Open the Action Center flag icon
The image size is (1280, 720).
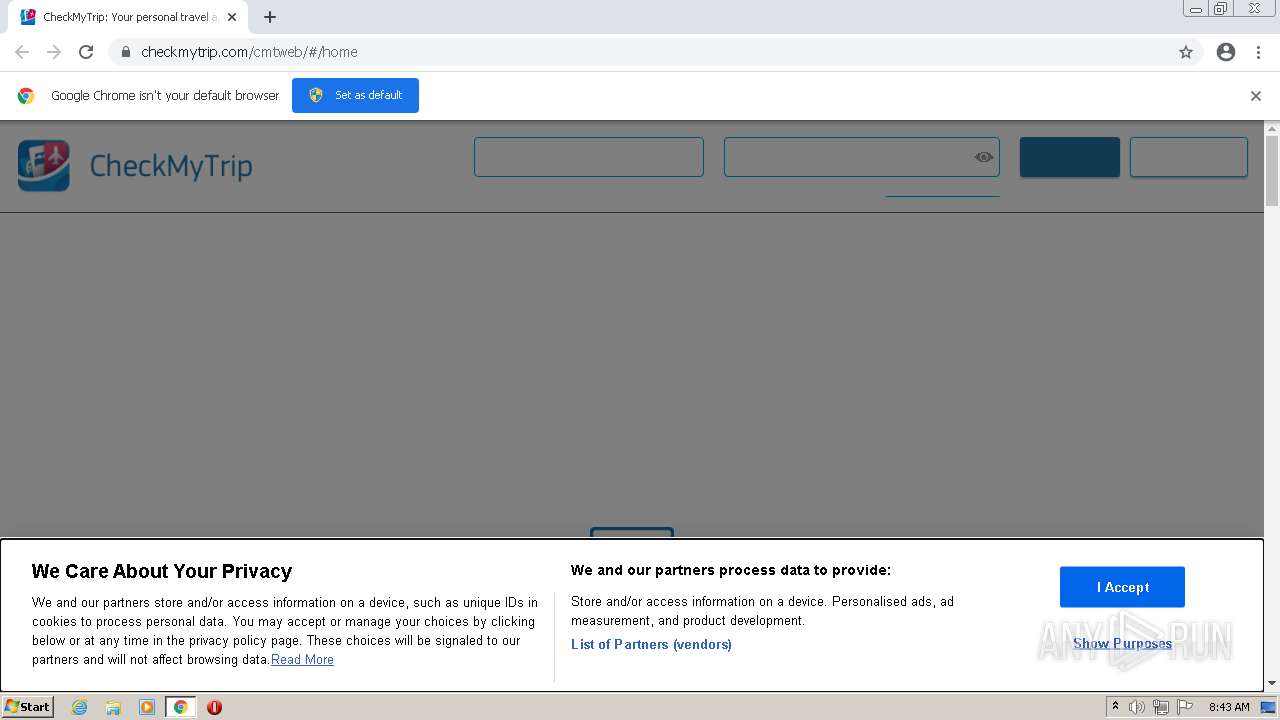1184,707
